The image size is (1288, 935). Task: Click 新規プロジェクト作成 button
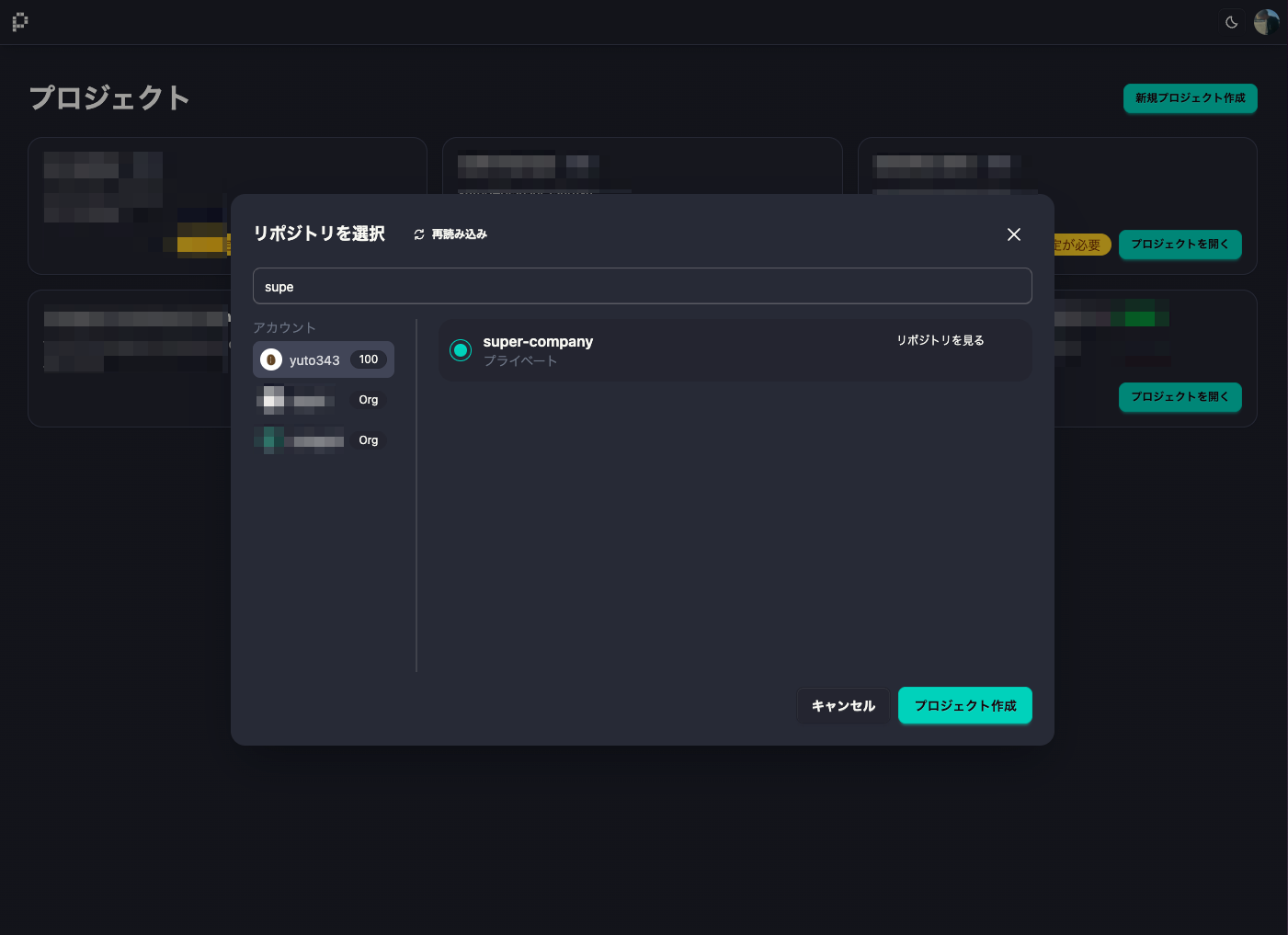pyautogui.click(x=1191, y=98)
